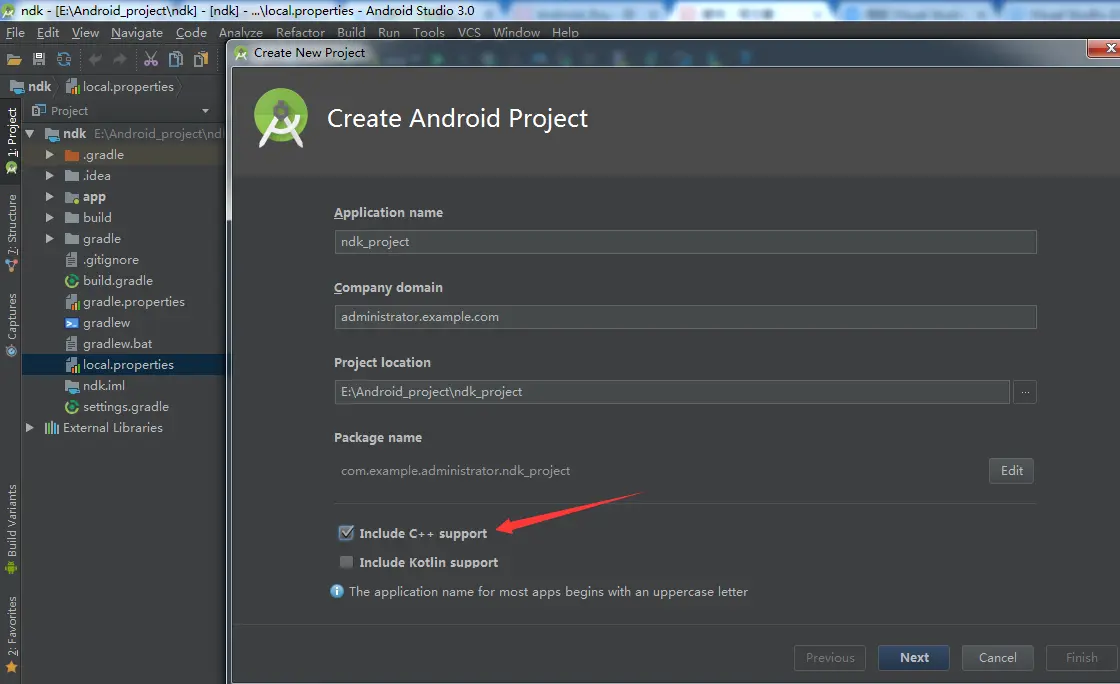Select the gradle.properties file
This screenshot has width=1120, height=684.
point(124,301)
